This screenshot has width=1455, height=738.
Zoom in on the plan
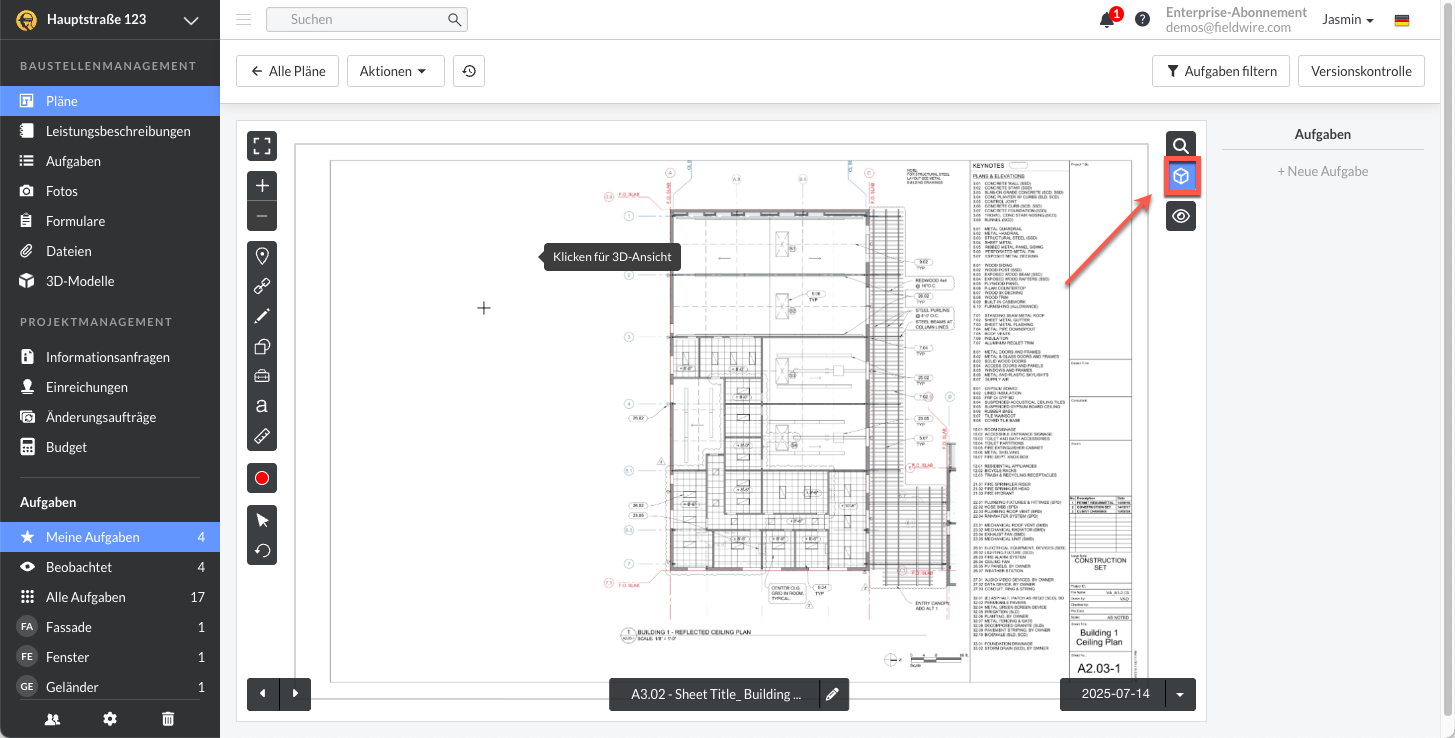click(262, 186)
